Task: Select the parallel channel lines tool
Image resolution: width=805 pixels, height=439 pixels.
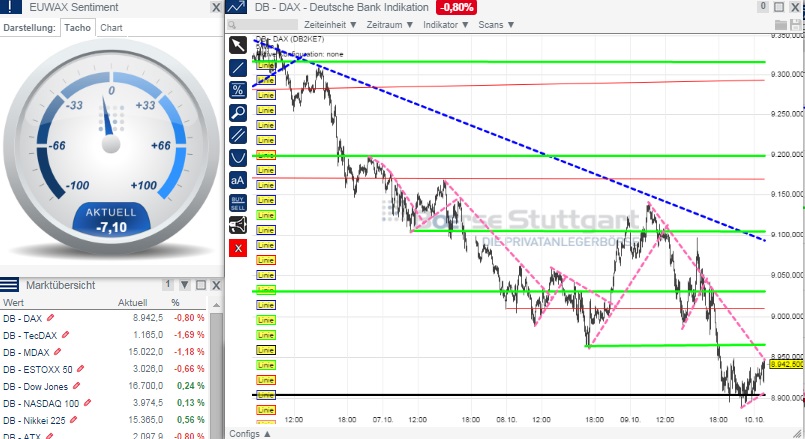Action: [x=238, y=135]
